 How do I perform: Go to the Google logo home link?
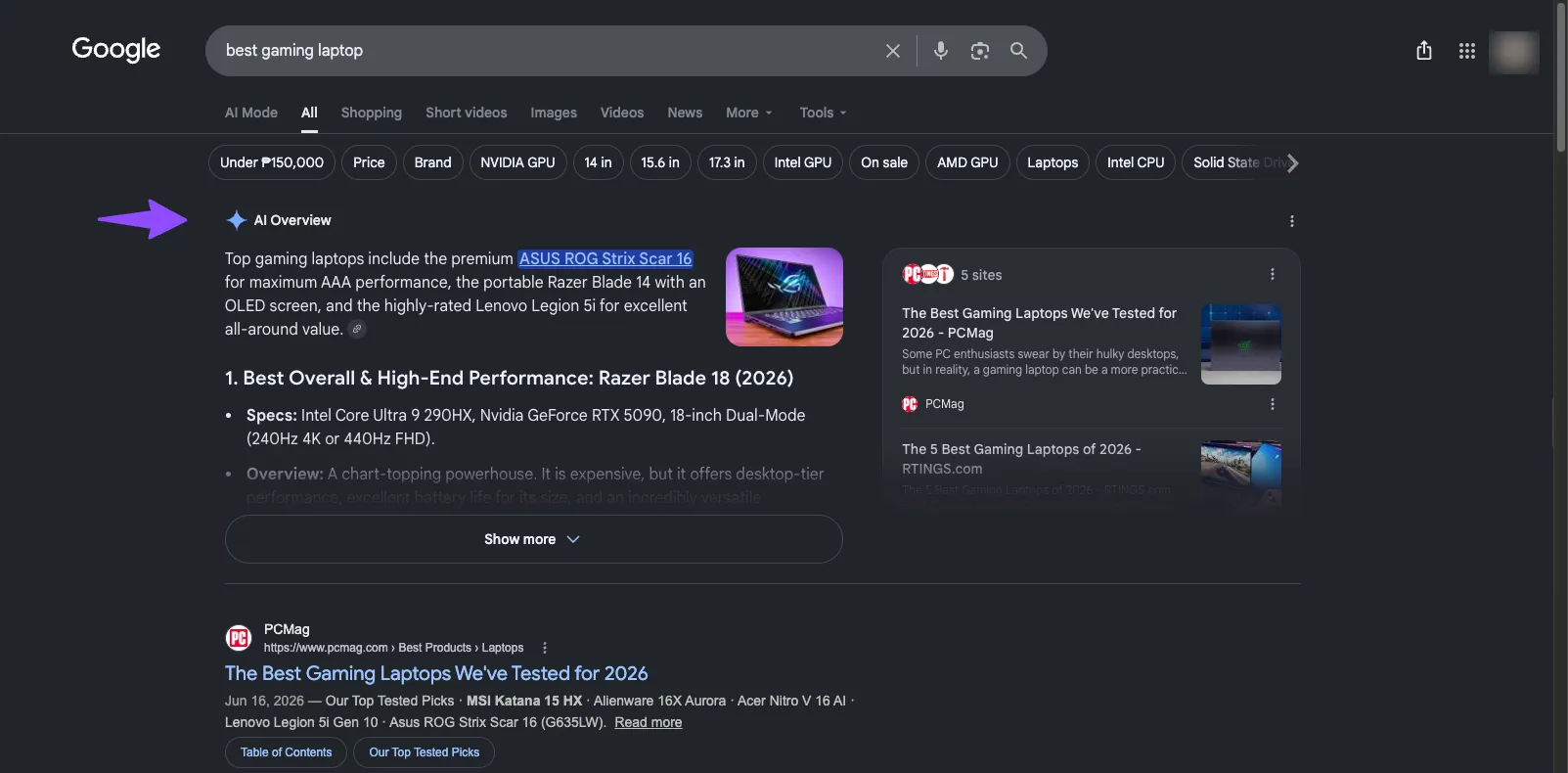pos(115,50)
